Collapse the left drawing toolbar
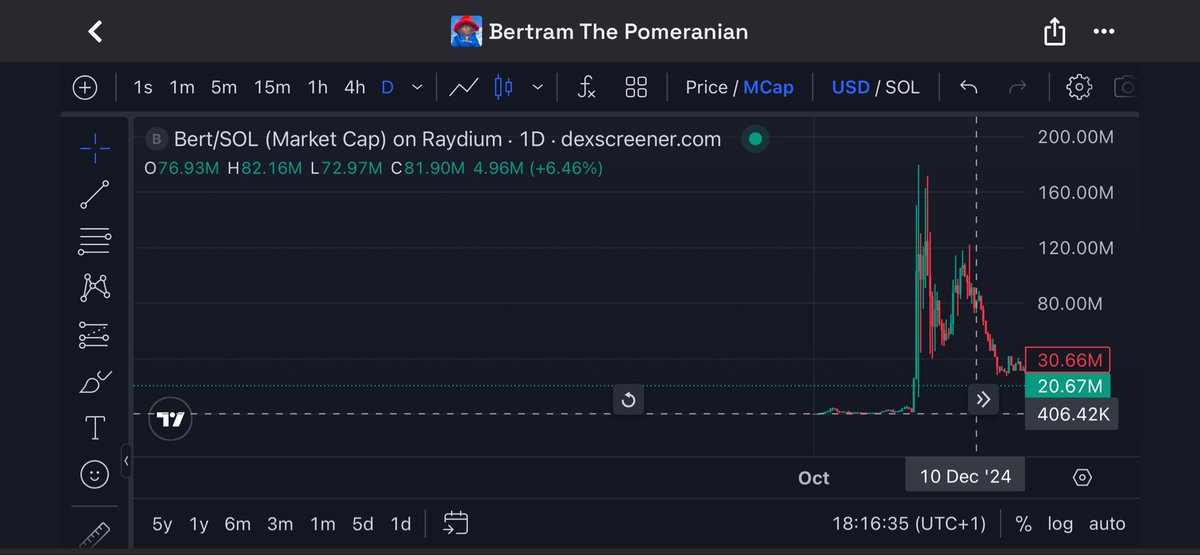This screenshot has height=555, width=1200. click(x=127, y=461)
